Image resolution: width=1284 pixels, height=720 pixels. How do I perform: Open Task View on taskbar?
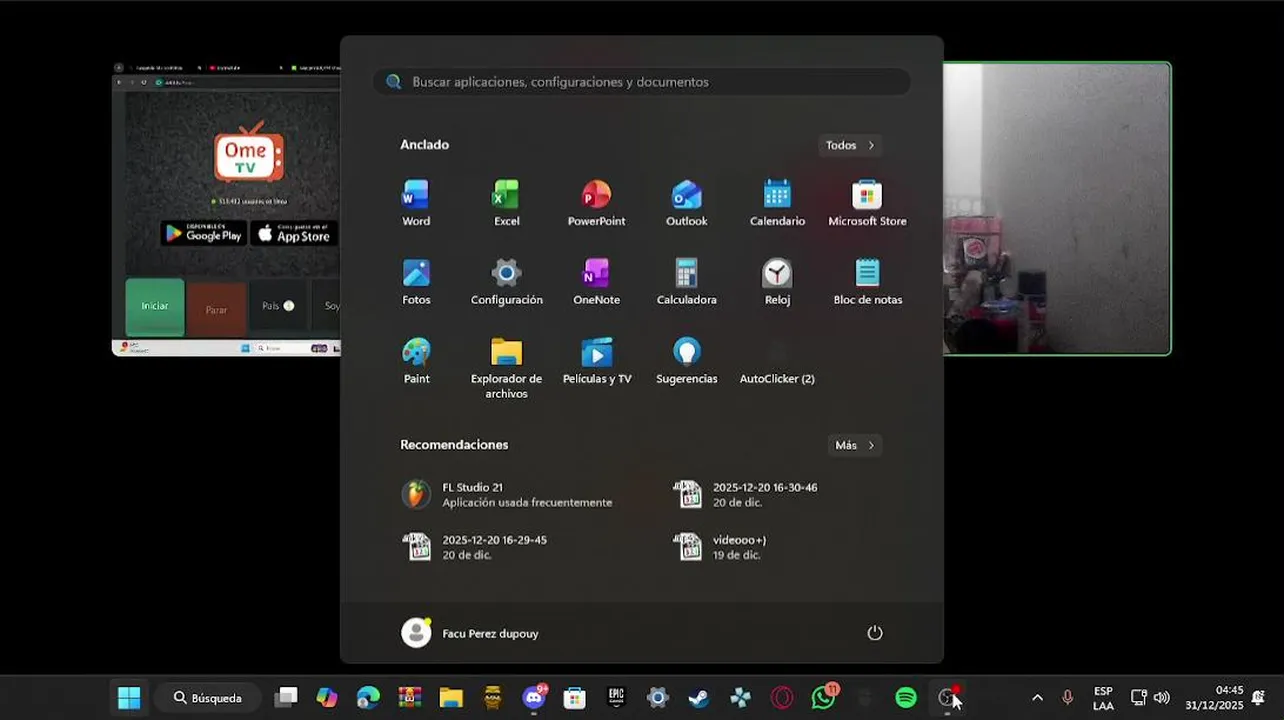(287, 698)
